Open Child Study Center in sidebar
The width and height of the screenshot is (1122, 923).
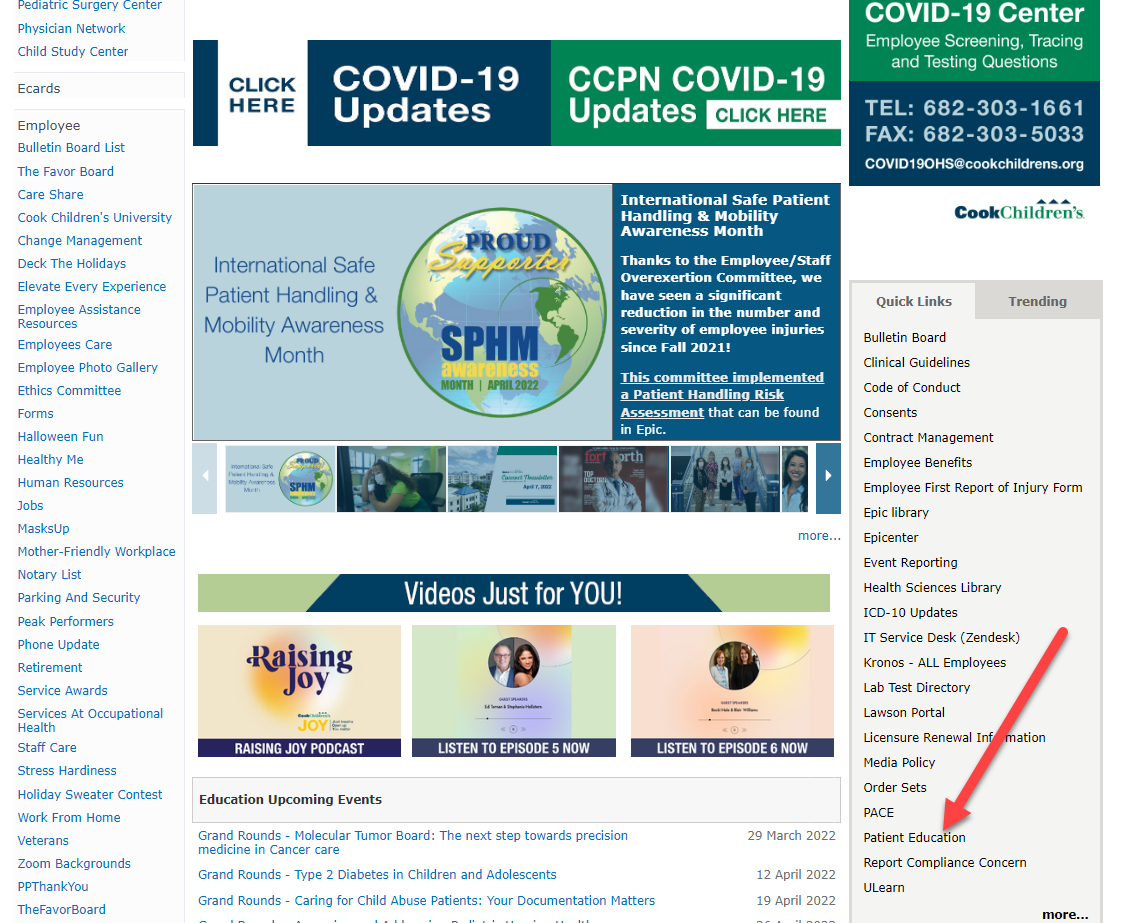[x=73, y=51]
